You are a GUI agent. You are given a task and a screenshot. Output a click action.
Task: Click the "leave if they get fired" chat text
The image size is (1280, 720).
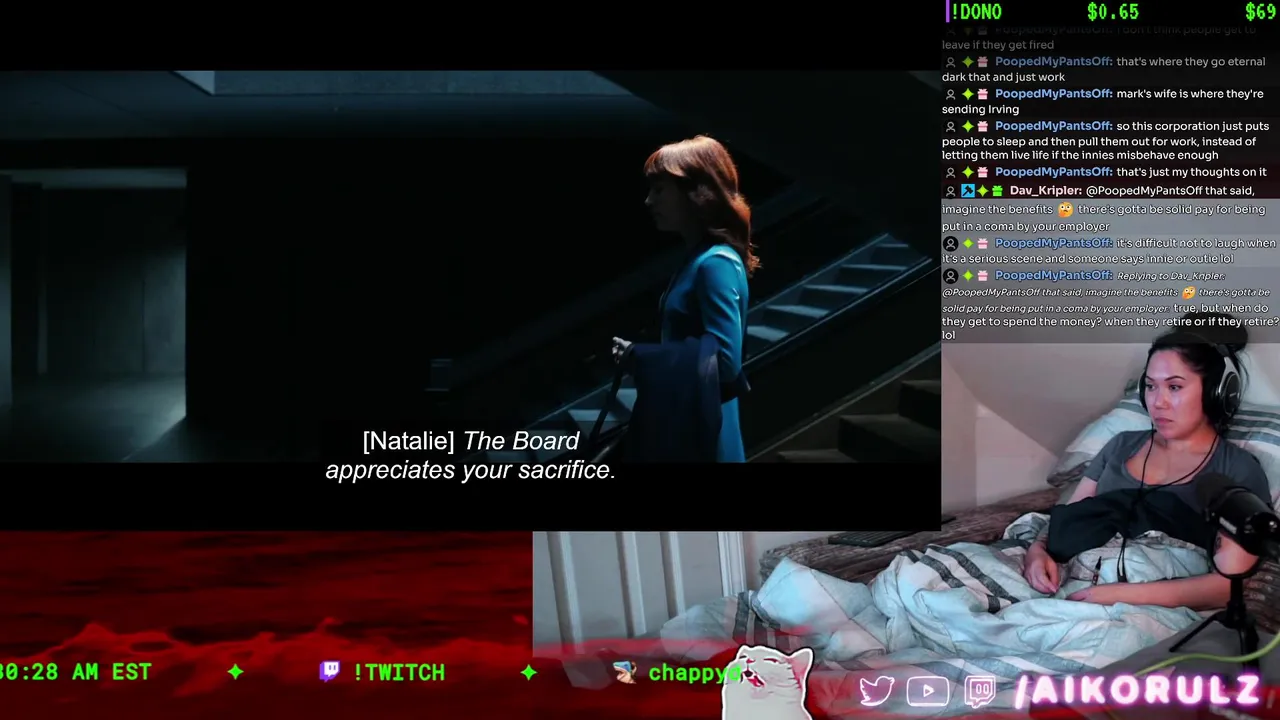pyautogui.click(x=998, y=45)
